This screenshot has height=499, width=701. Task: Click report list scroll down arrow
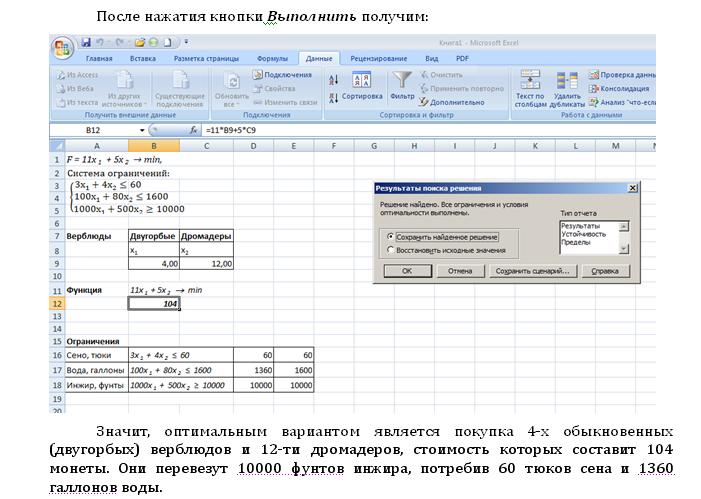click(x=624, y=249)
